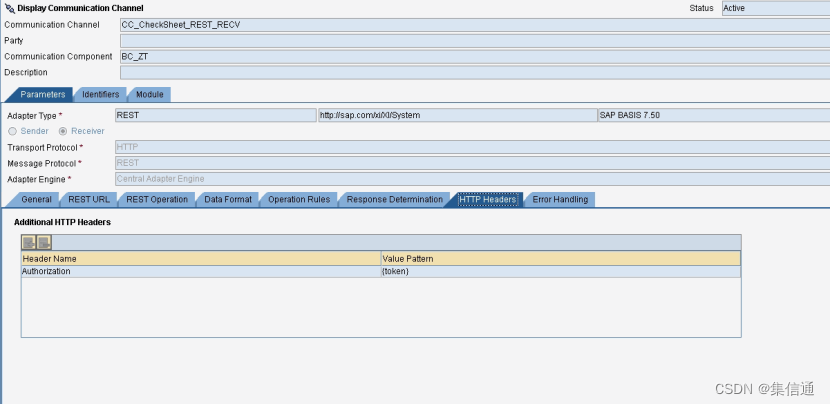
Task: Click the Status field showing Active
Action: (x=775, y=8)
